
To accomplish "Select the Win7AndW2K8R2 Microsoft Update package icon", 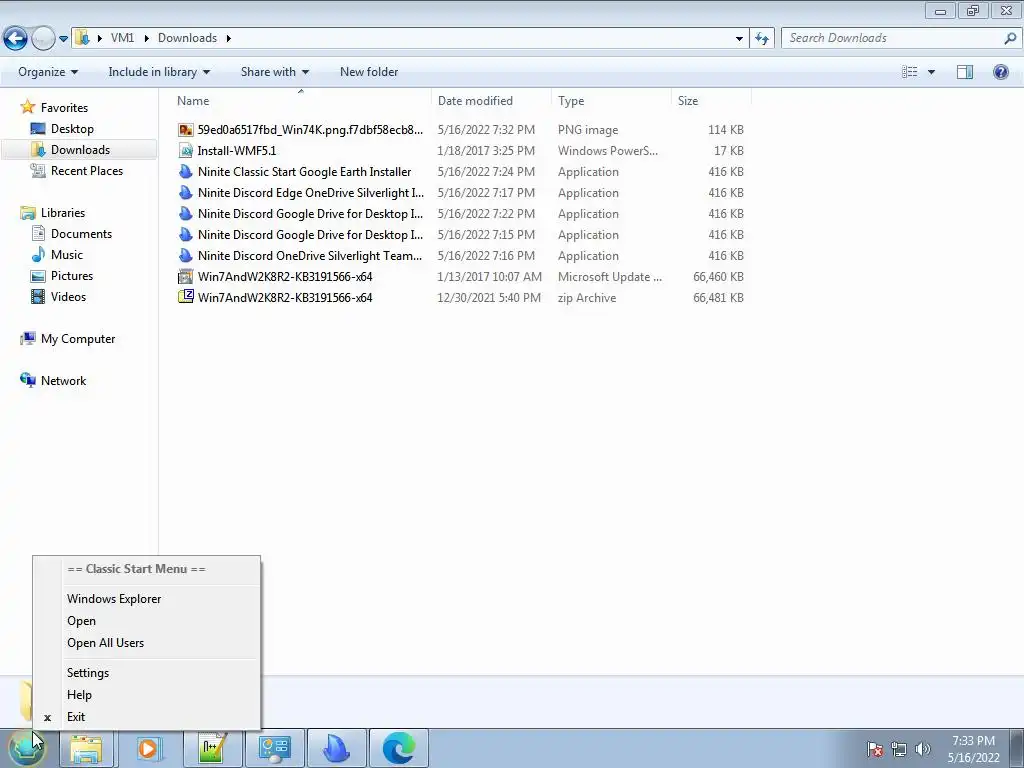I will 185,276.
